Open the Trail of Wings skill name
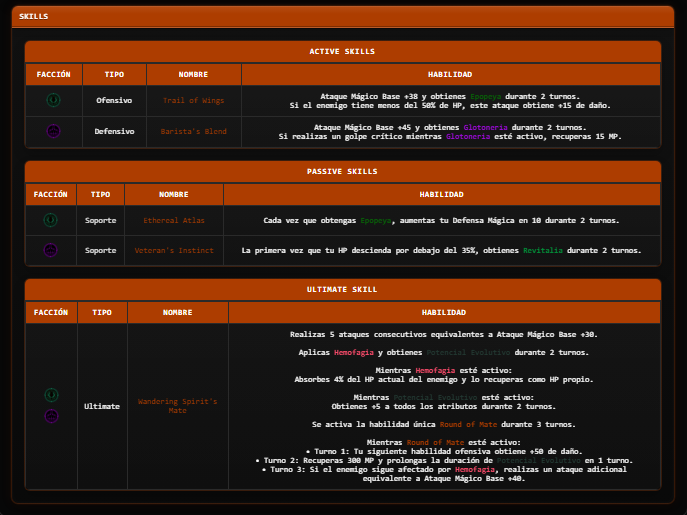Image resolution: width=687 pixels, height=515 pixels. 193,100
